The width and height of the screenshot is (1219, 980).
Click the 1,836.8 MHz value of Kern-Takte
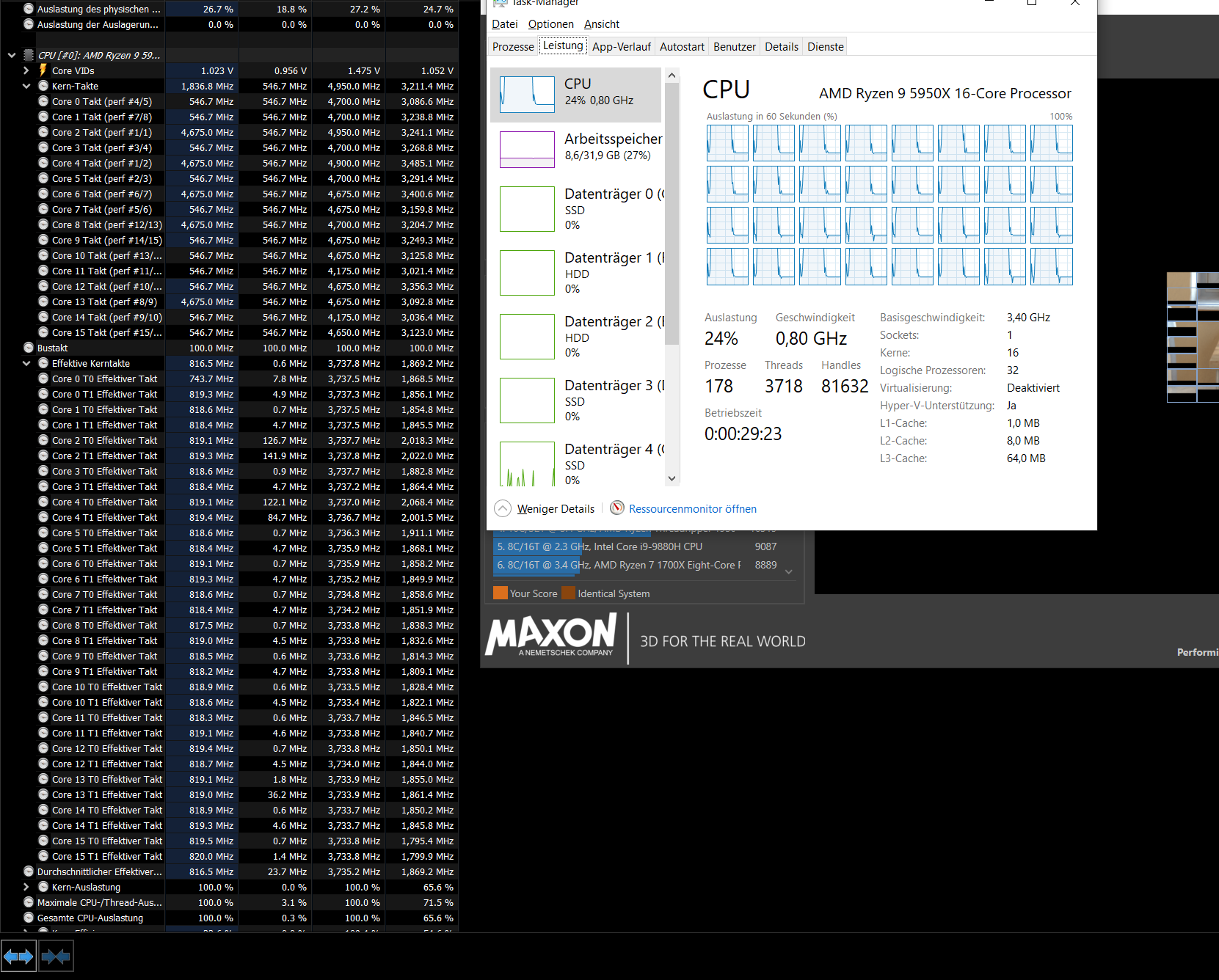point(207,86)
